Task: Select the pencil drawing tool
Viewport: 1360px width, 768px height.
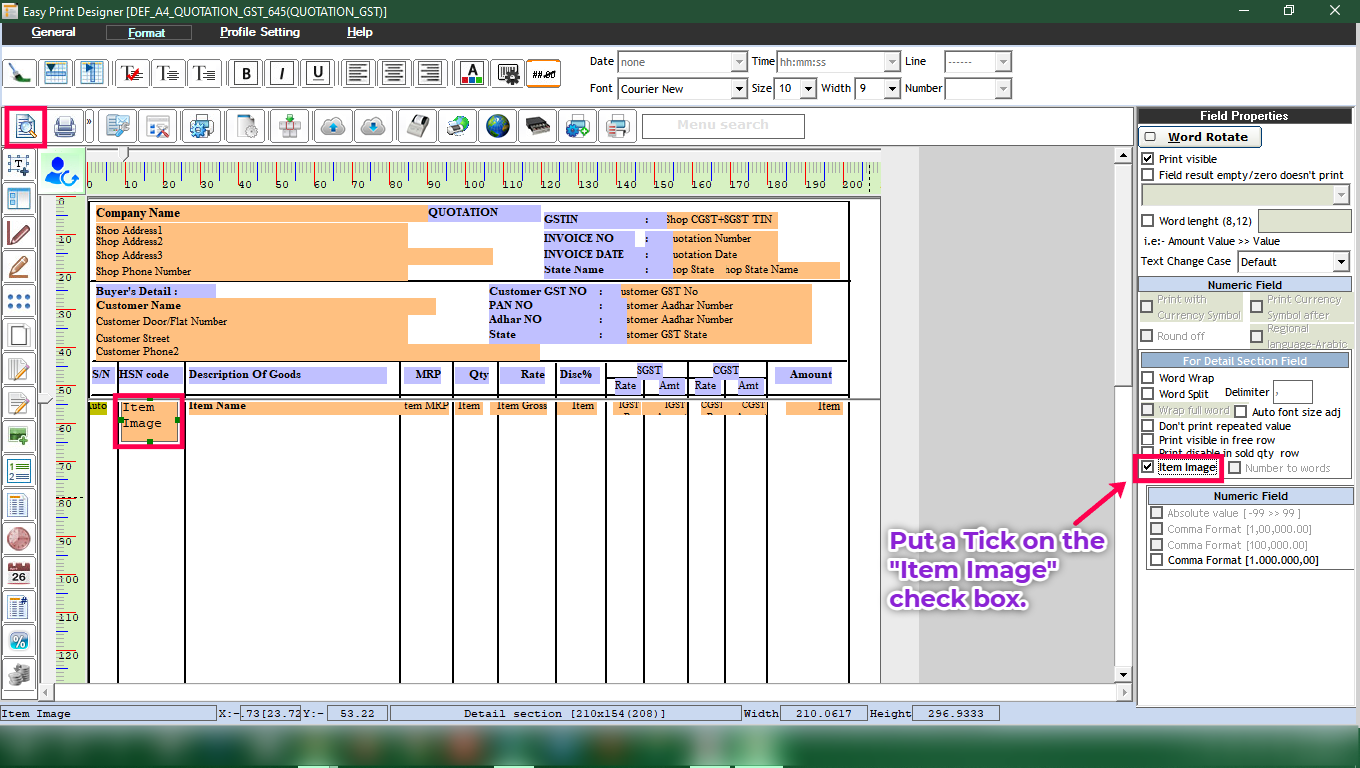Action: coord(20,267)
